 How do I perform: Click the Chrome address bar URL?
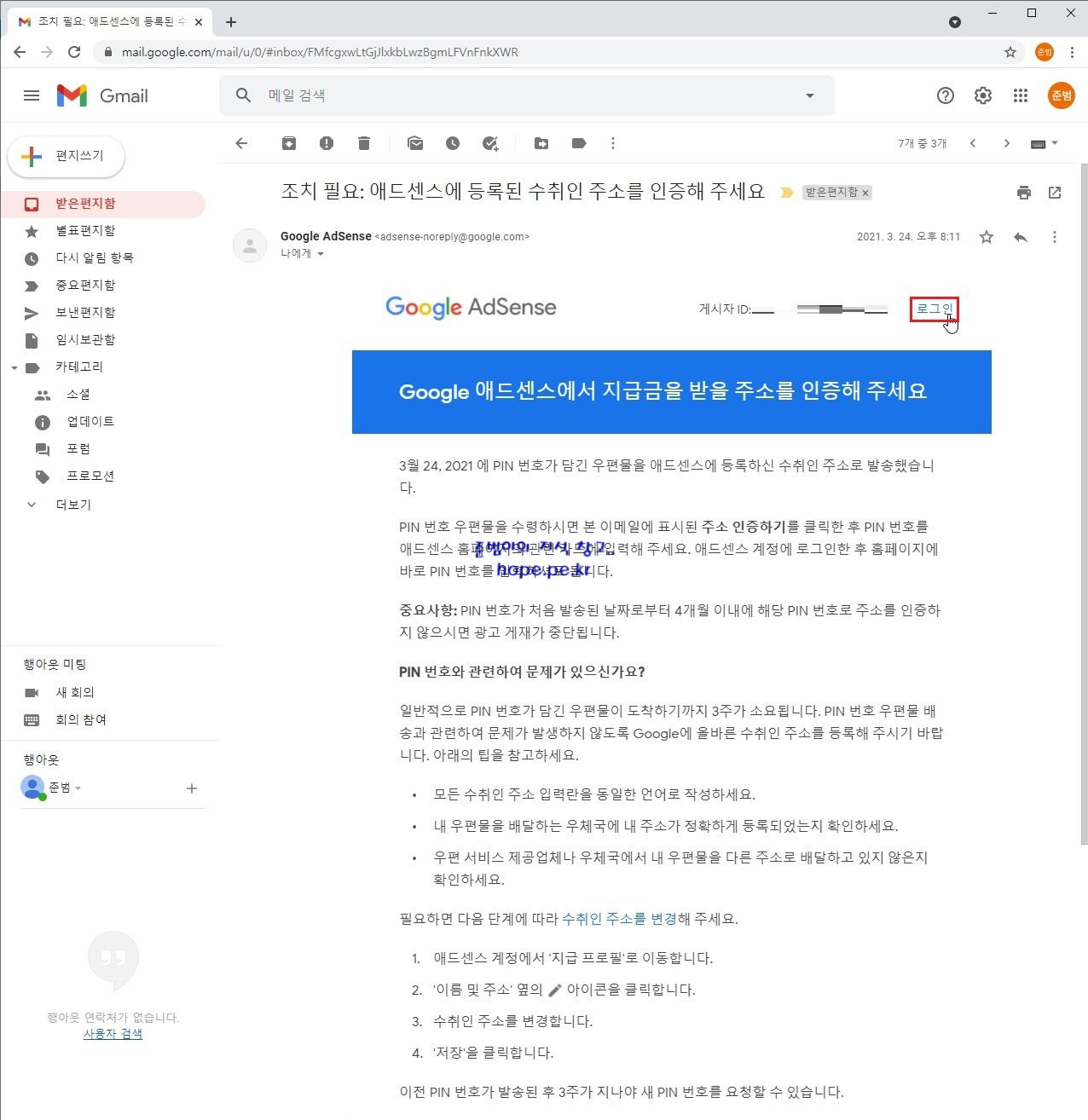tap(320, 52)
